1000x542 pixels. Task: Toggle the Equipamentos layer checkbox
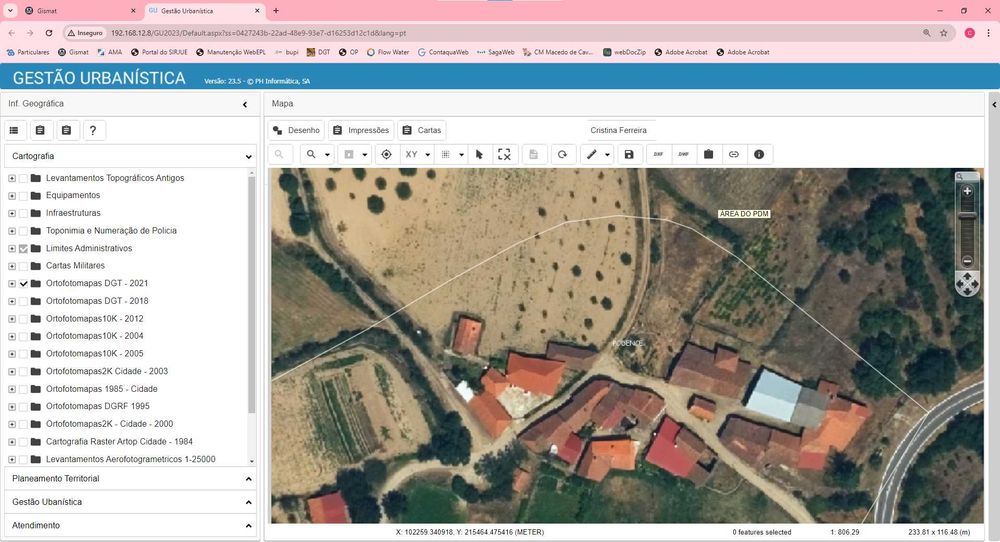point(24,196)
